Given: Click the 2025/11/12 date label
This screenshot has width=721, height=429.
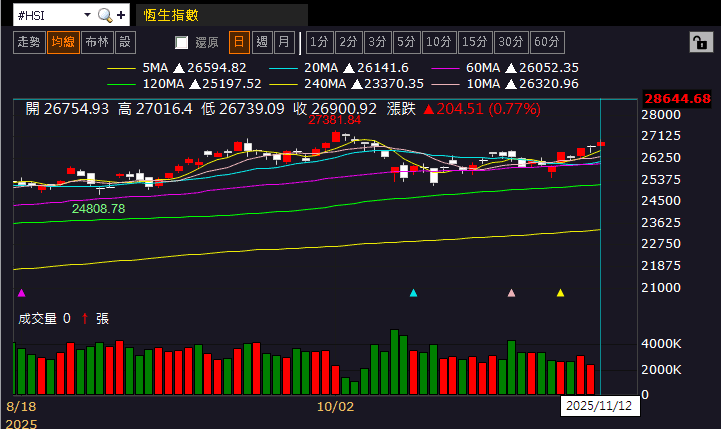Looking at the screenshot, I should coord(597,406).
